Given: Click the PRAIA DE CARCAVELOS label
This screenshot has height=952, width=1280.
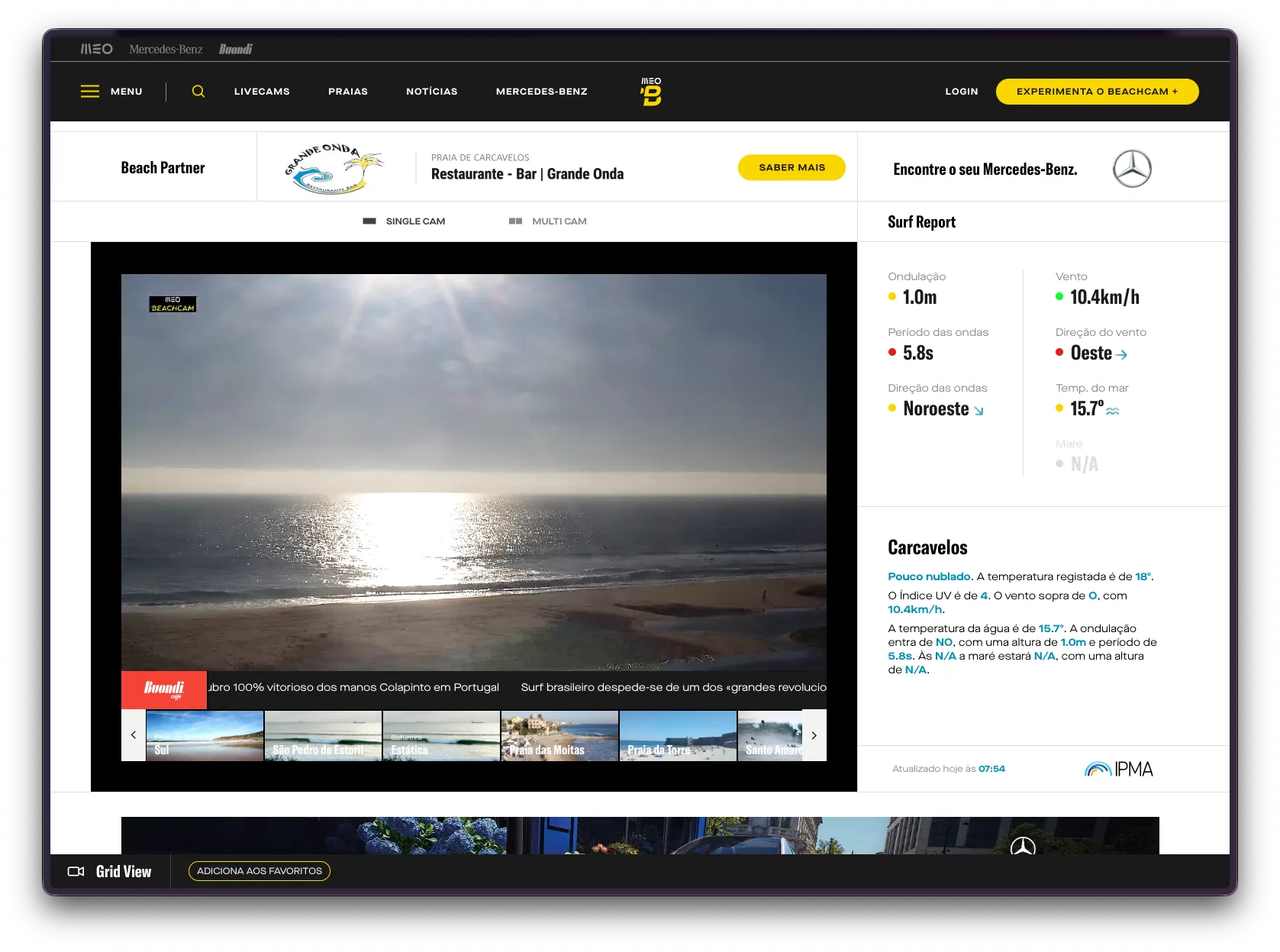Looking at the screenshot, I should (x=480, y=157).
